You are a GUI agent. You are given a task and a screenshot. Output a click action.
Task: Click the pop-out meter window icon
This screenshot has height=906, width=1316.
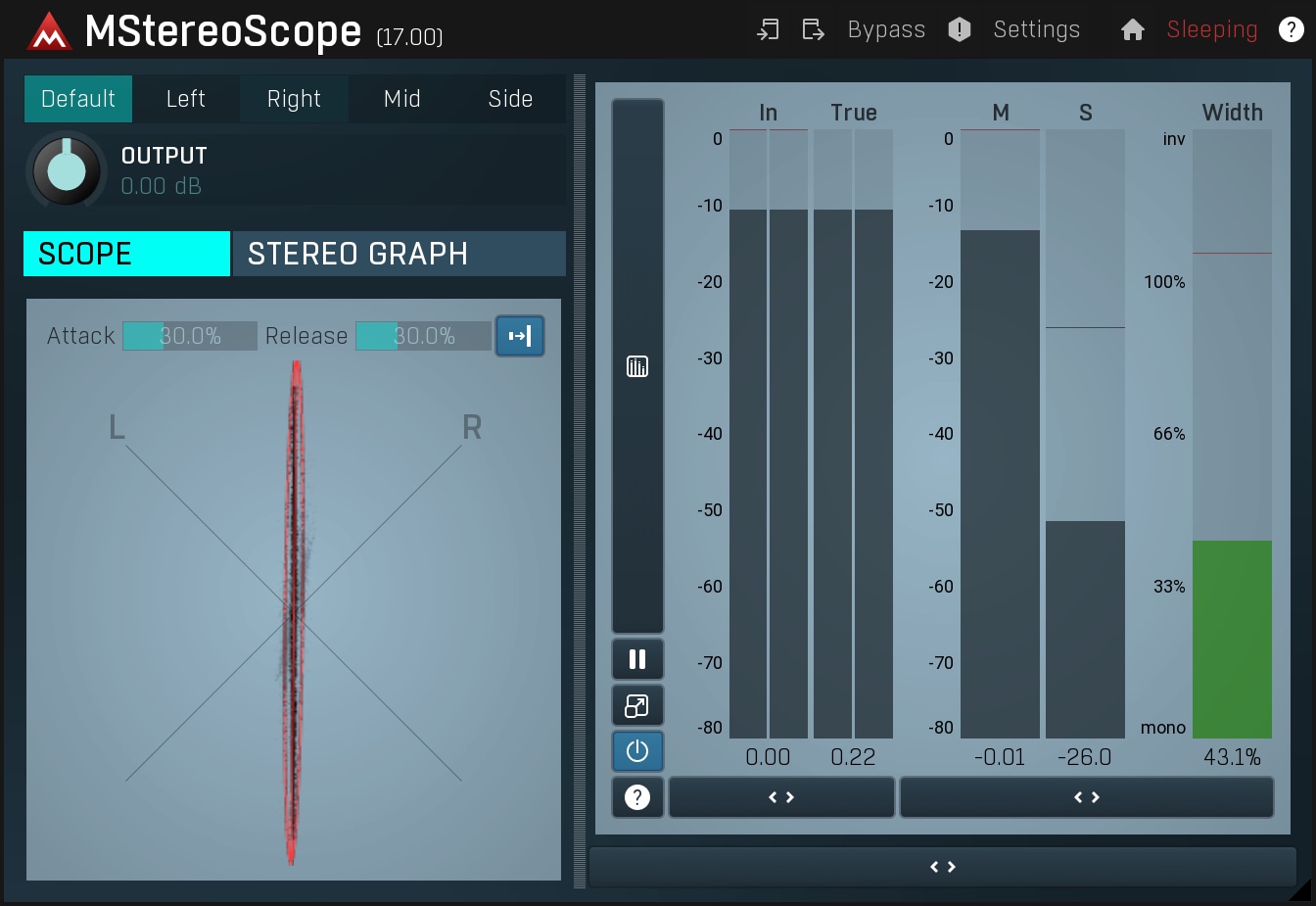[x=637, y=705]
